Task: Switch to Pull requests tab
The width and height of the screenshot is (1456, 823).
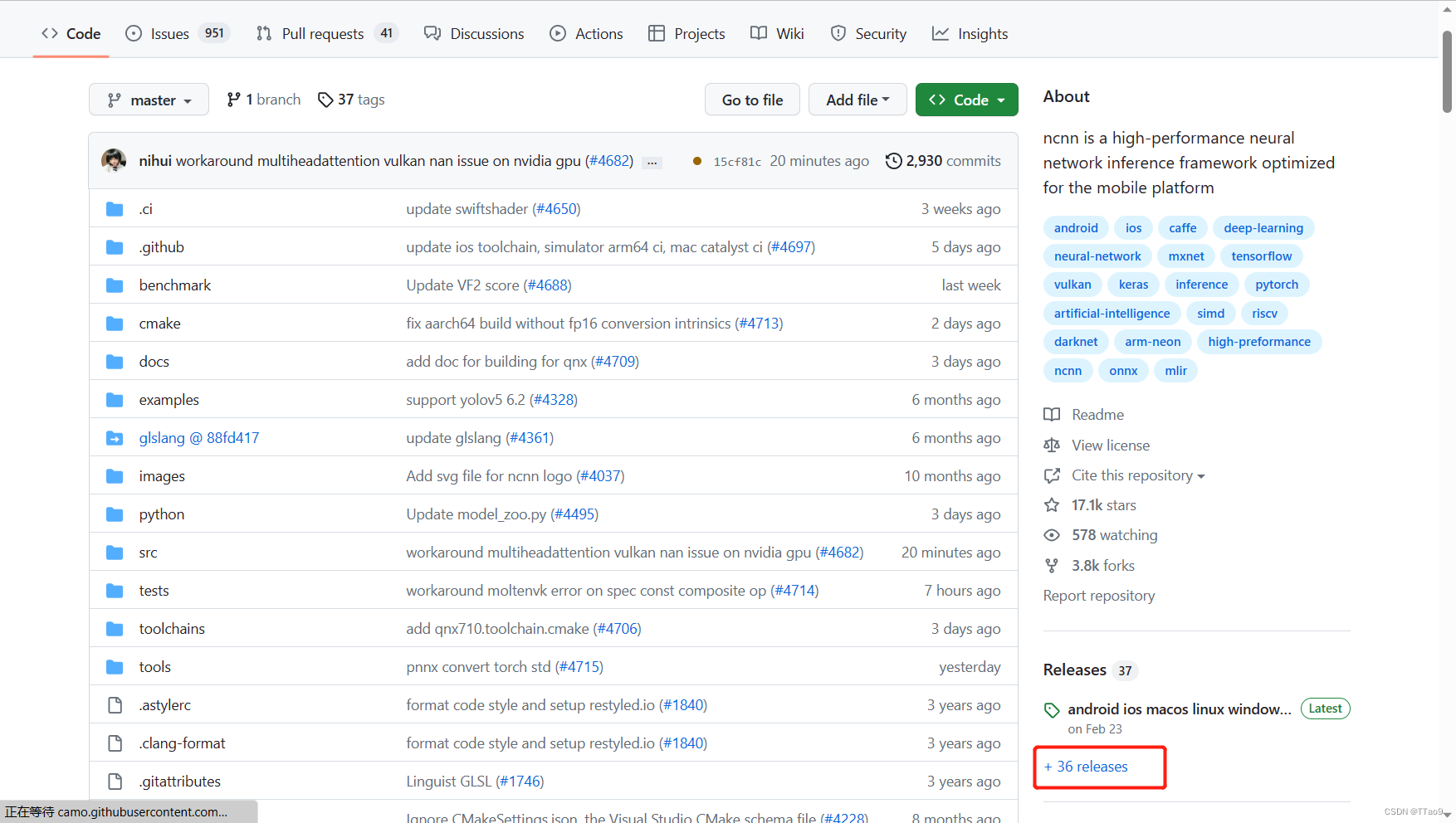Action: 327,34
